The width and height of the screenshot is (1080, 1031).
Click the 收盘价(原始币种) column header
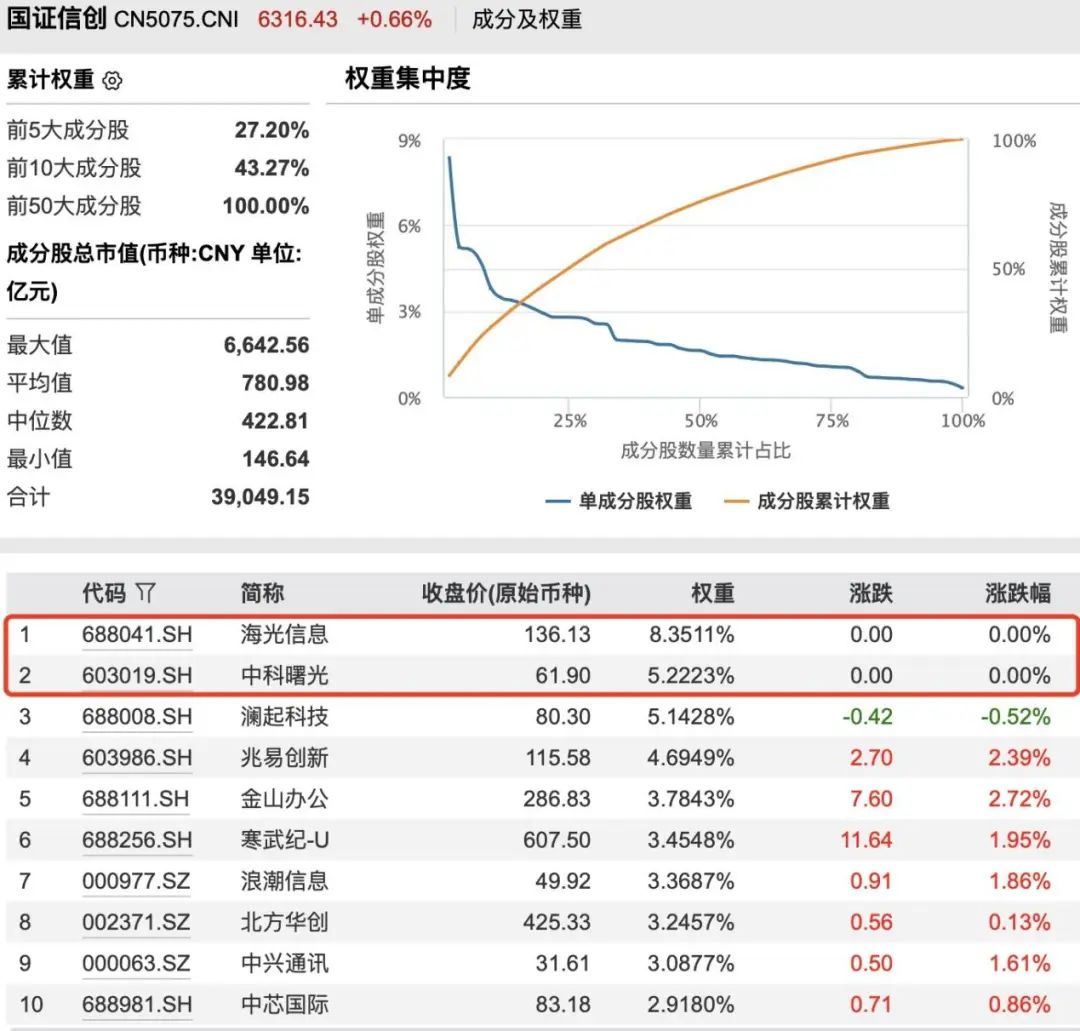(505, 592)
